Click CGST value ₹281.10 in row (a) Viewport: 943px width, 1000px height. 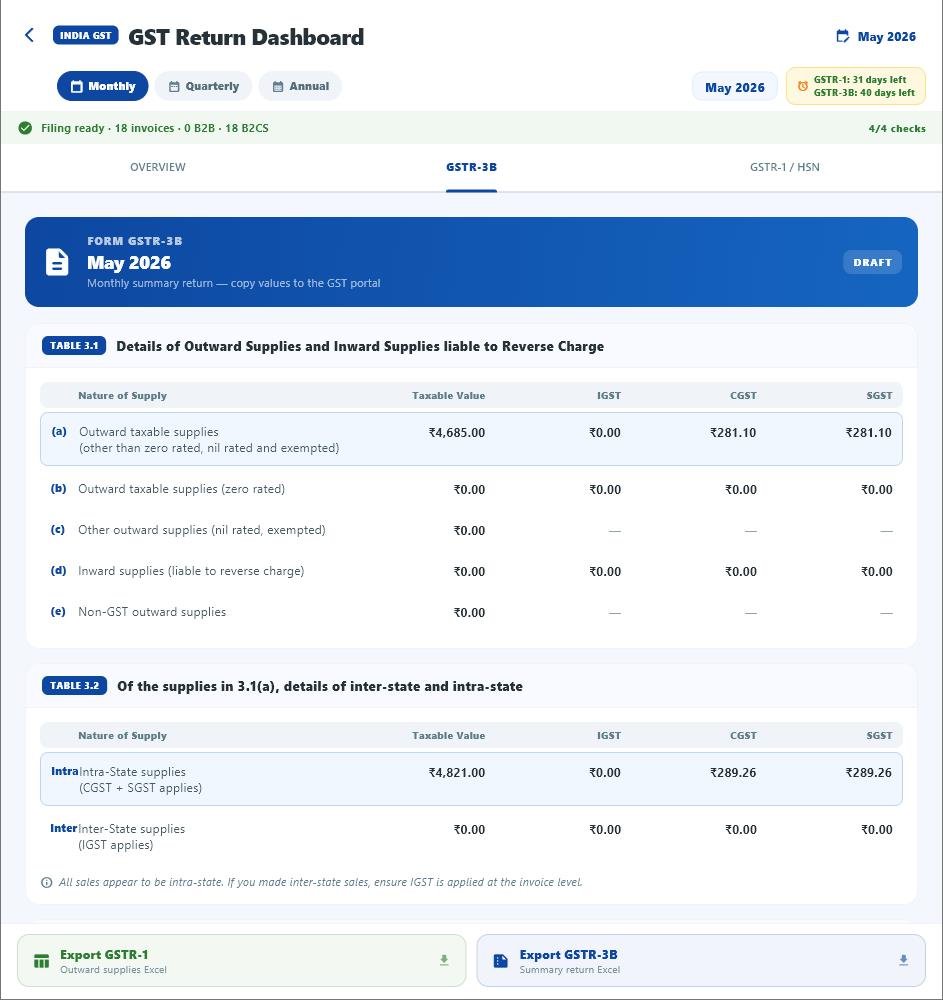click(x=733, y=432)
